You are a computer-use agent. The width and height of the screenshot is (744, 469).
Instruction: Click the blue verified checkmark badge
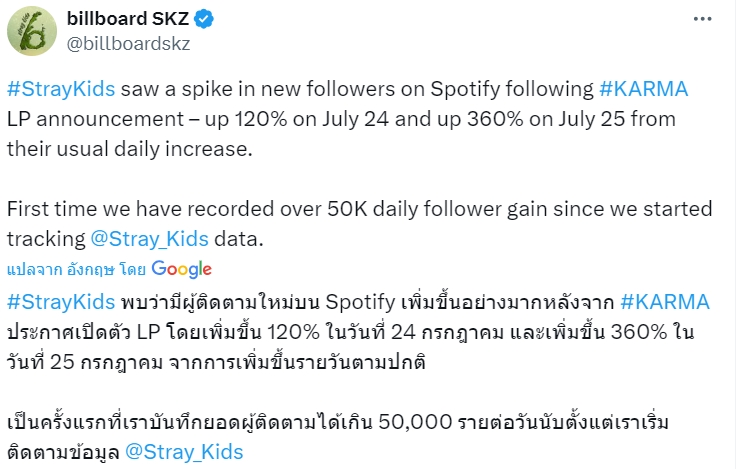point(204,19)
